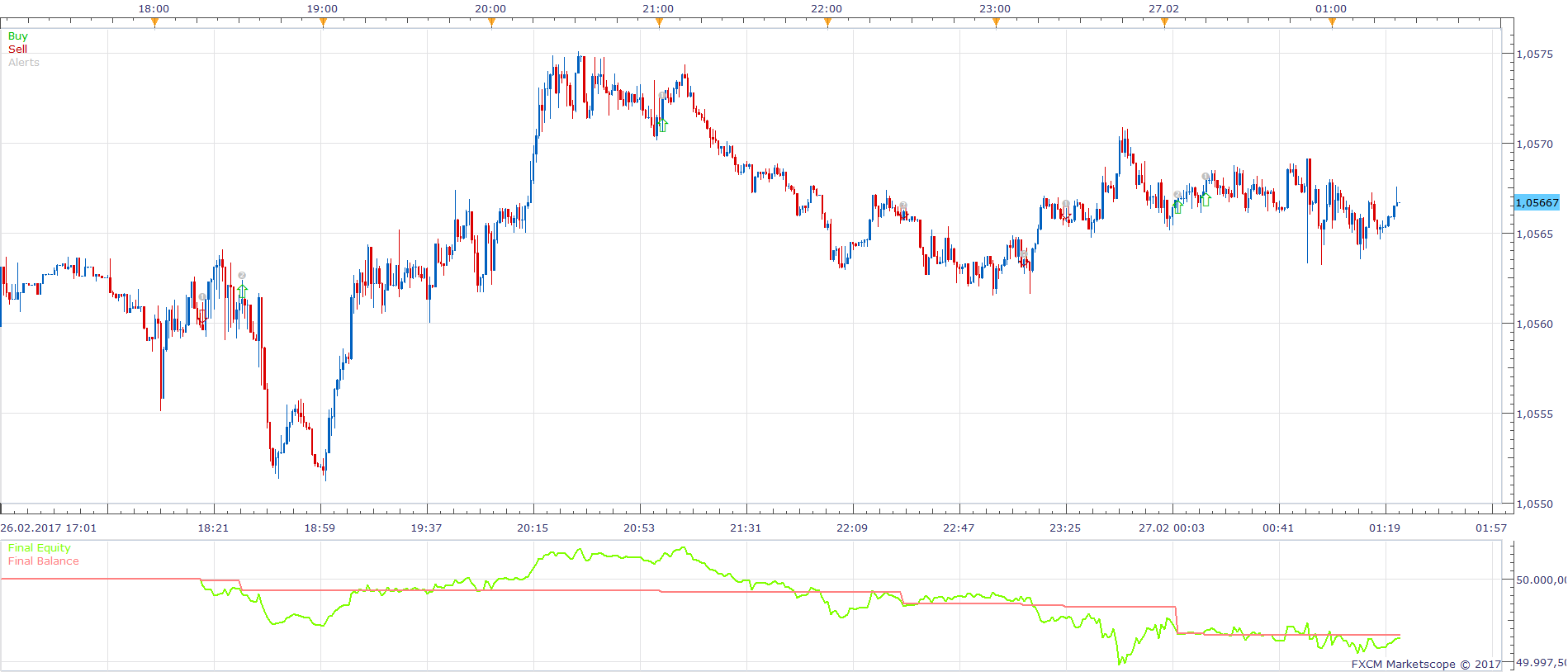Viewport: 1568px width, 672px height.
Task: Select the orange triangle marker at 23:00
Action: [x=996, y=22]
